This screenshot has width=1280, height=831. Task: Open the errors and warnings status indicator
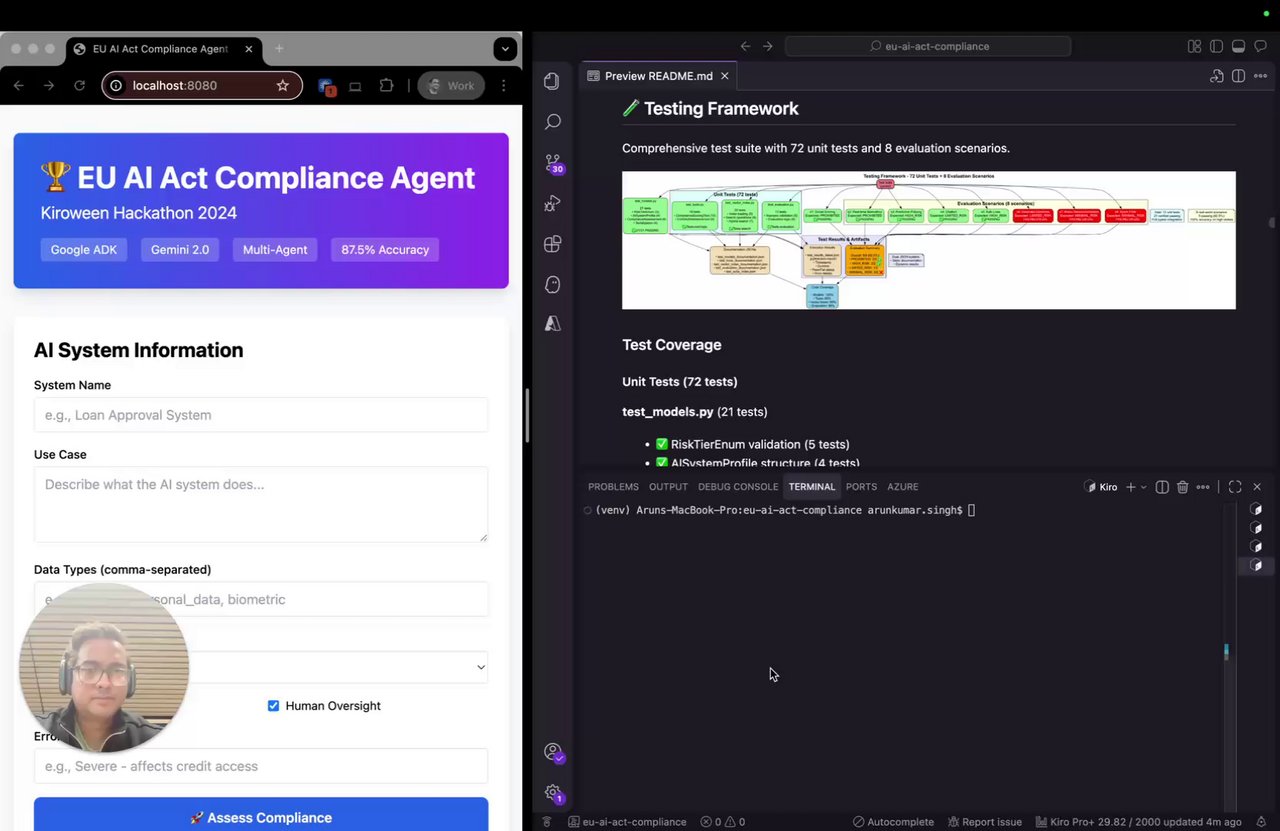[722, 822]
